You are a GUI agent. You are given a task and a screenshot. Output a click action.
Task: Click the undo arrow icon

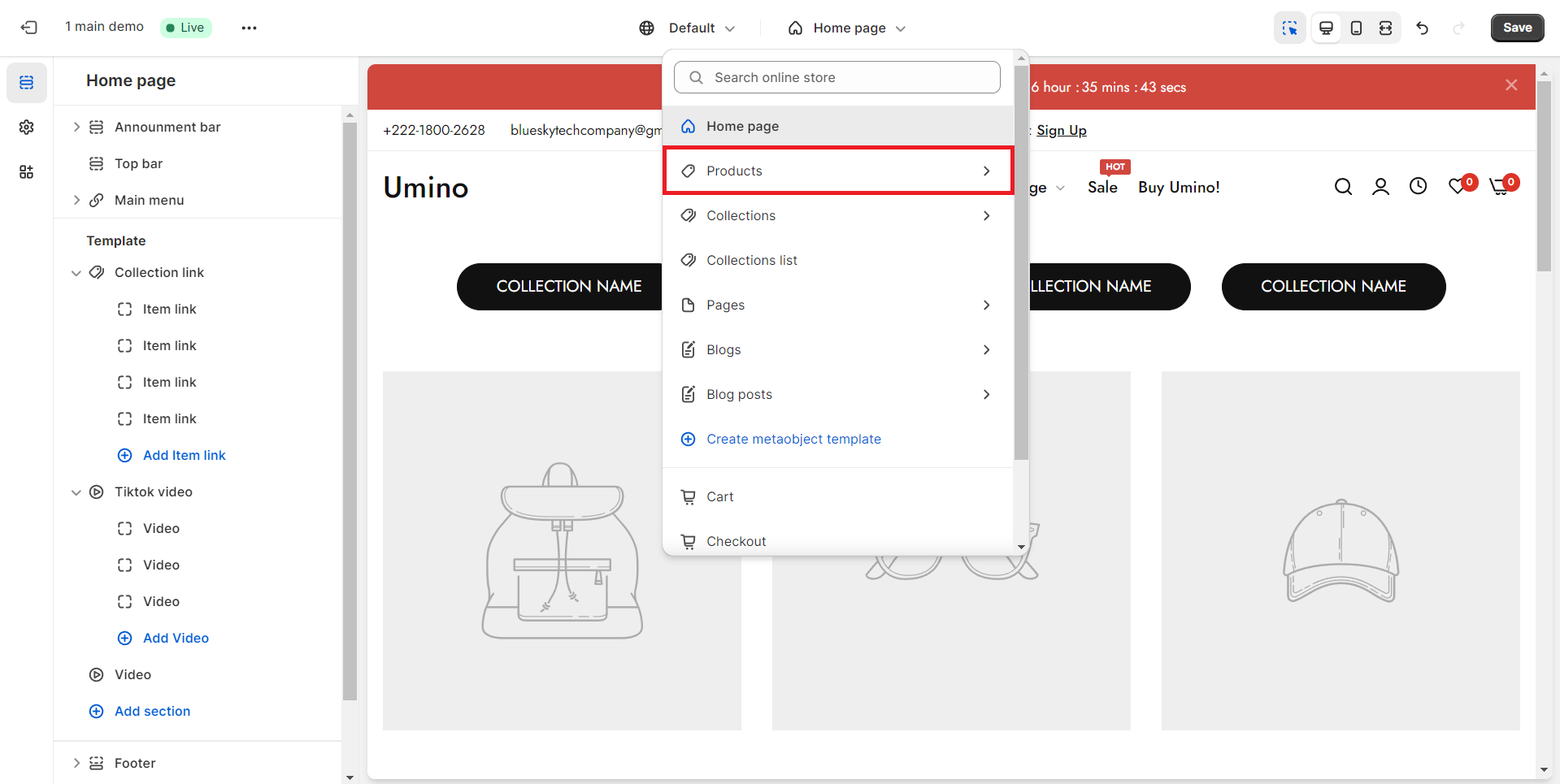click(1422, 28)
